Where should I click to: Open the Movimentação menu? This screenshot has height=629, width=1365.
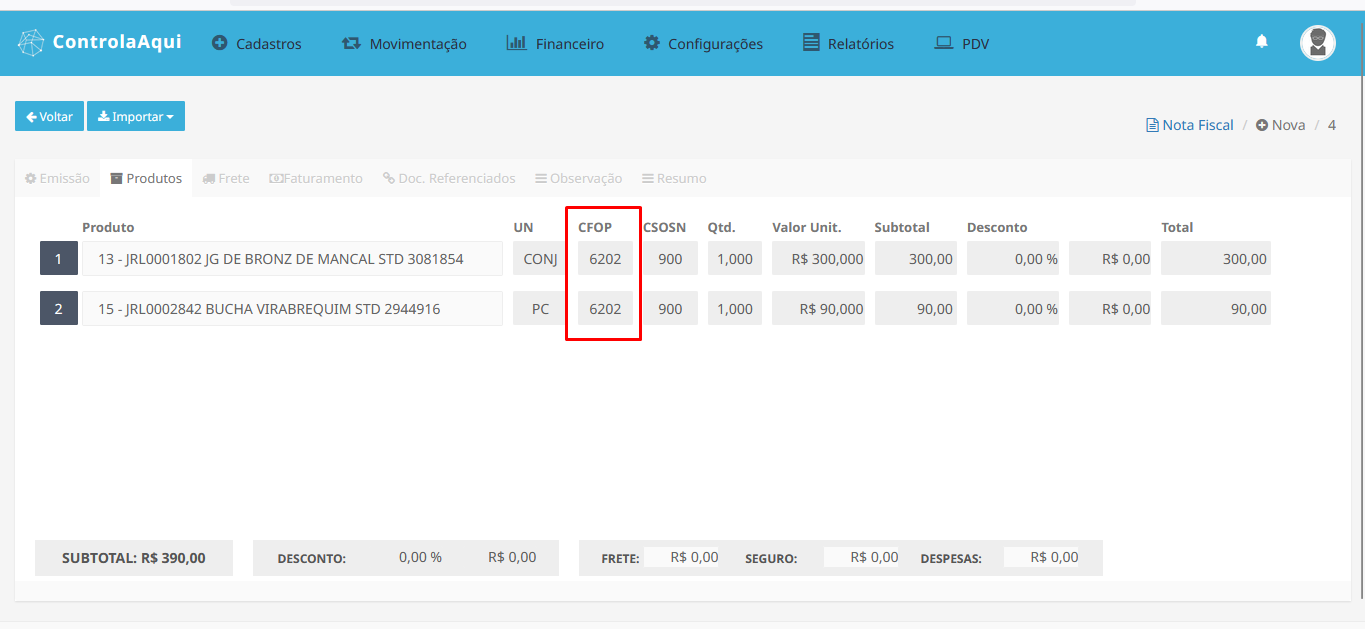point(404,44)
